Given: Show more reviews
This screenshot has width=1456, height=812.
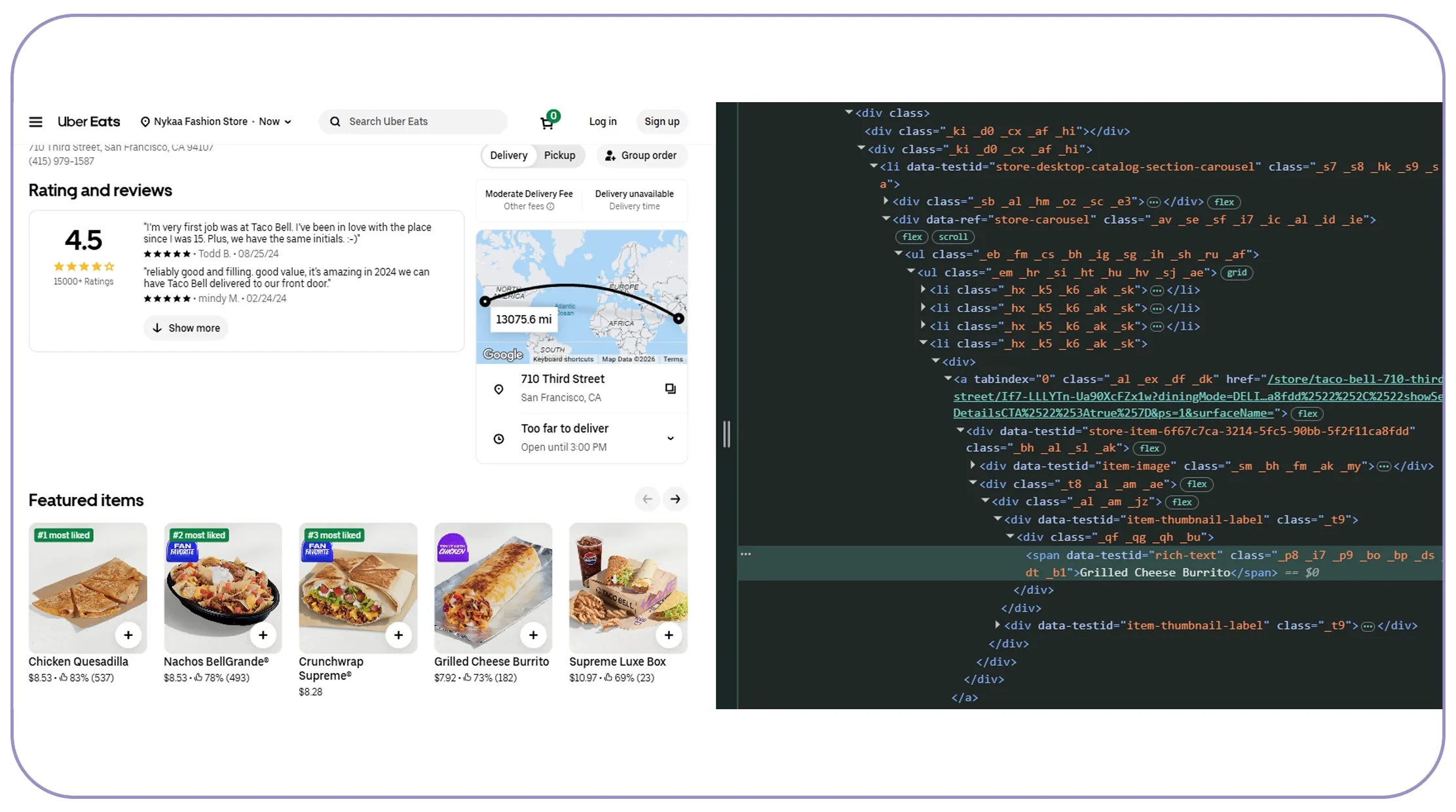Looking at the screenshot, I should (x=186, y=328).
